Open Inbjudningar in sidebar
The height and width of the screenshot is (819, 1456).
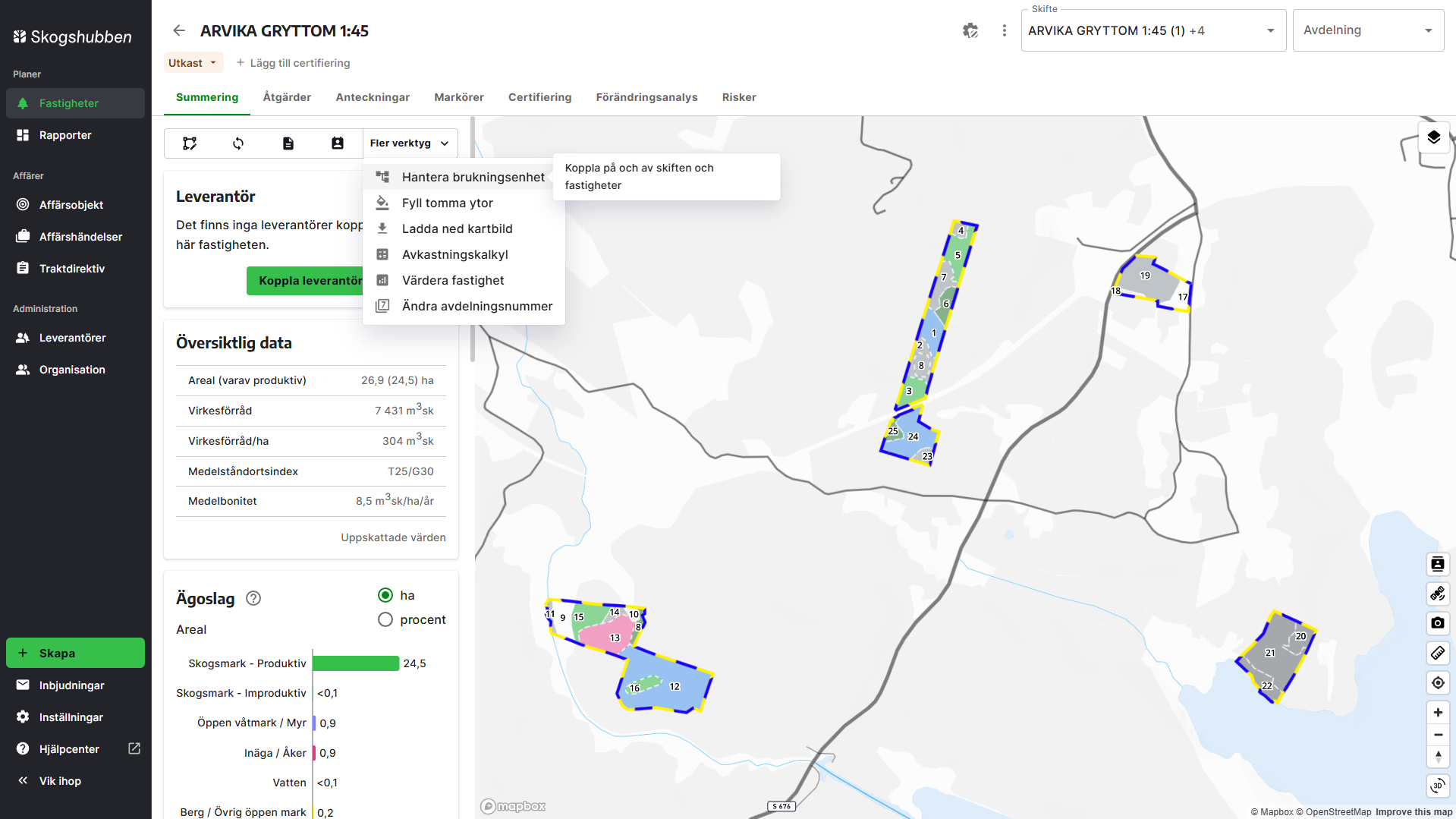click(x=75, y=685)
